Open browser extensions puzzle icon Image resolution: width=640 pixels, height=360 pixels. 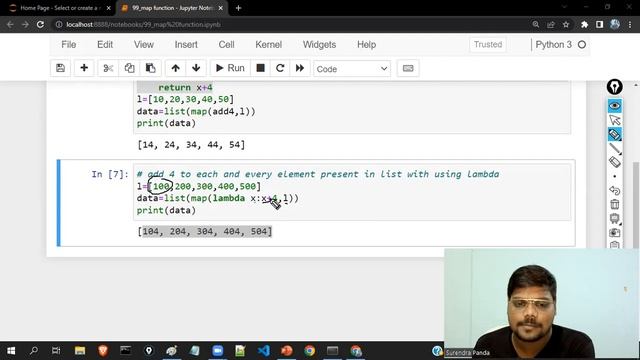tap(584, 24)
